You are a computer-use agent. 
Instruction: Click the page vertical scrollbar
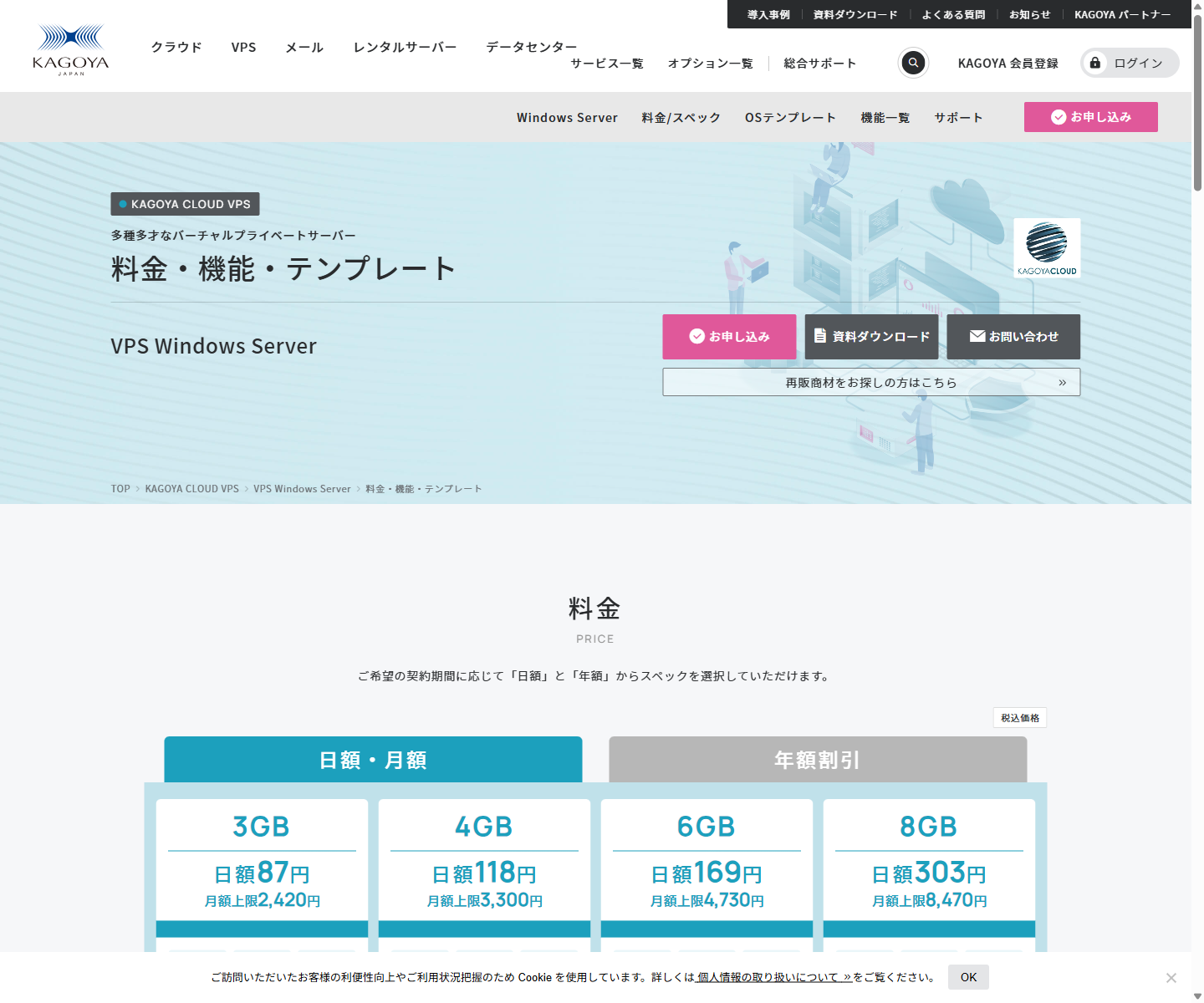point(1197,102)
